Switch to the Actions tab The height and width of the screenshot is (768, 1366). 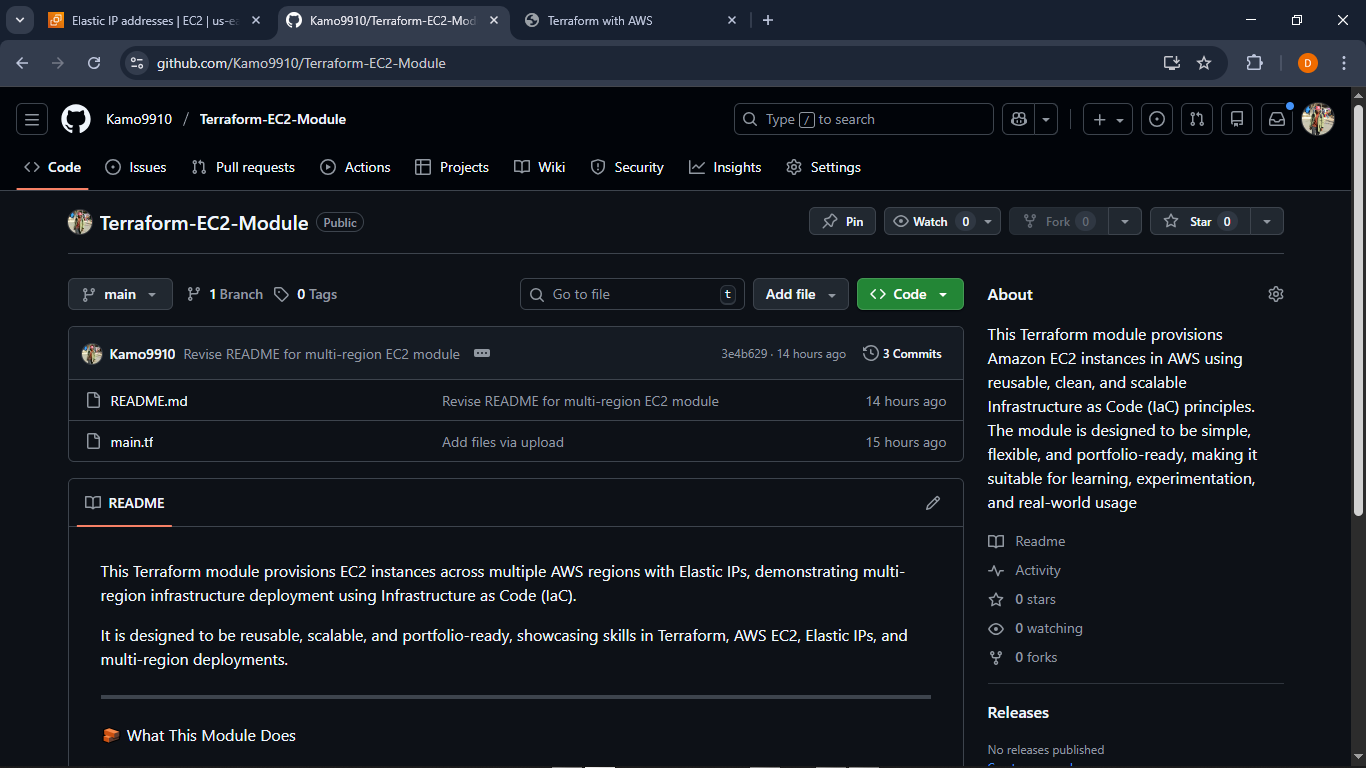click(x=355, y=167)
